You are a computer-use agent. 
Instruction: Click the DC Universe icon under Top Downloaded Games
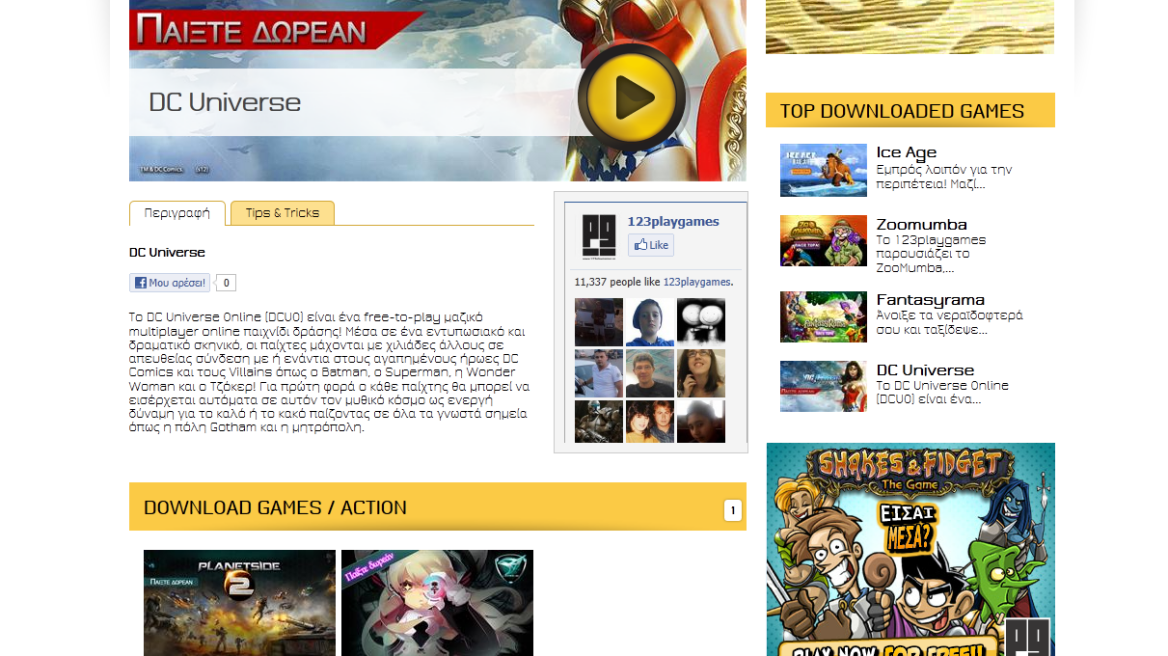point(822,386)
